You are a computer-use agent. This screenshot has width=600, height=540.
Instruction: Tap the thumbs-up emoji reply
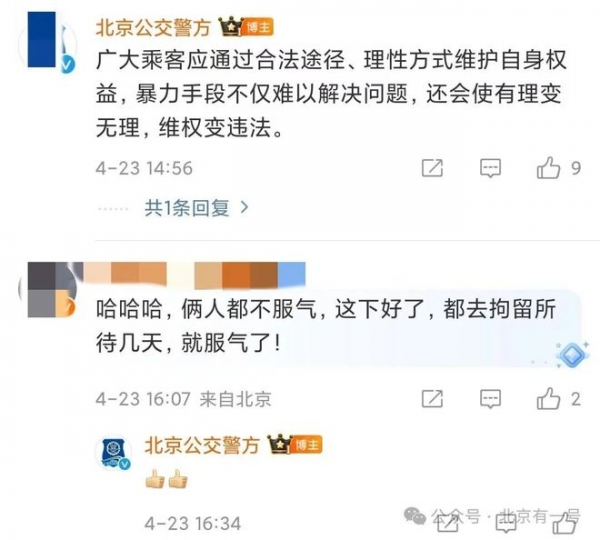point(166,478)
